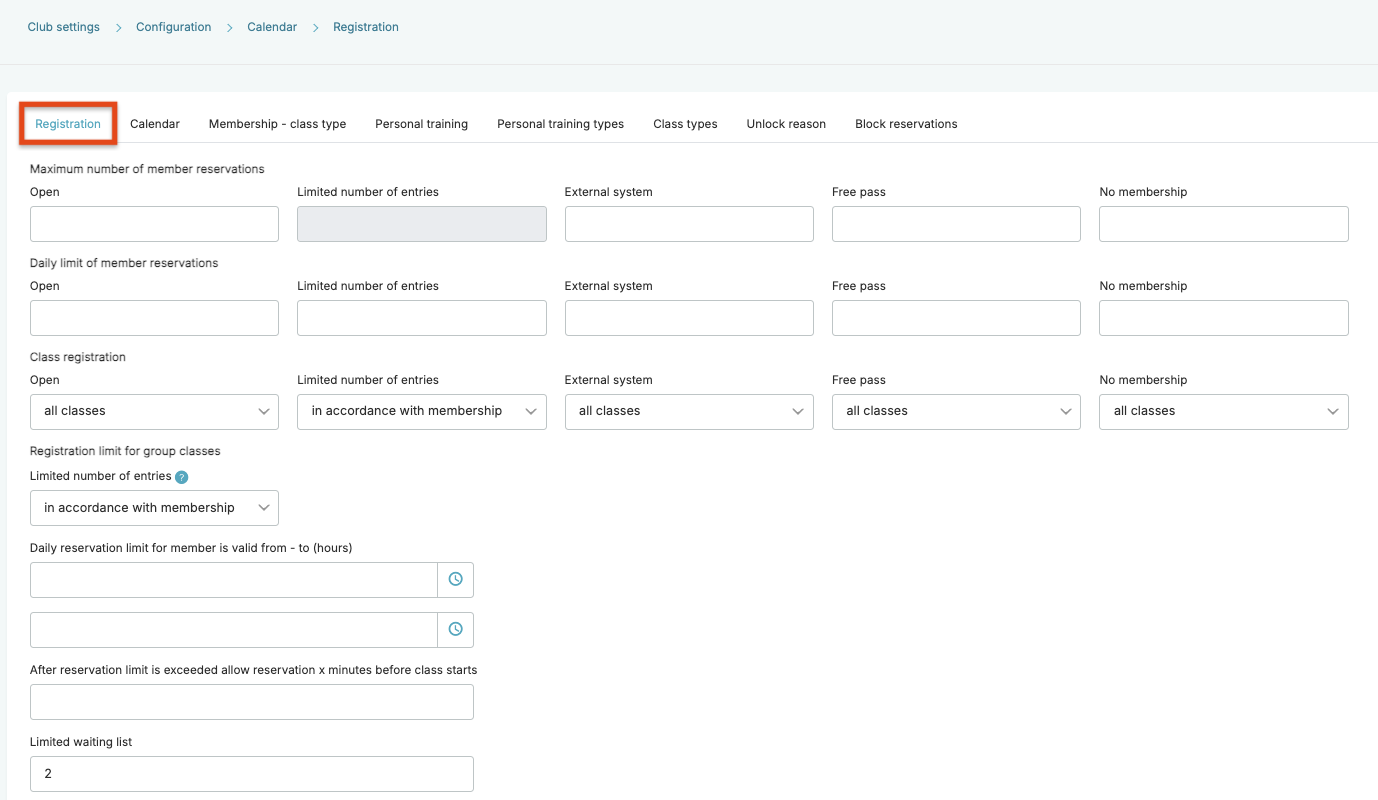
Task: Open the Free pass class registration dropdown
Action: [x=955, y=412]
